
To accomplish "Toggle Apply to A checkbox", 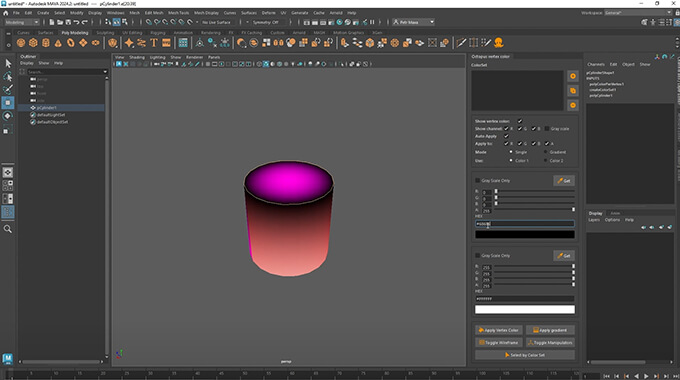I will pyautogui.click(x=547, y=143).
